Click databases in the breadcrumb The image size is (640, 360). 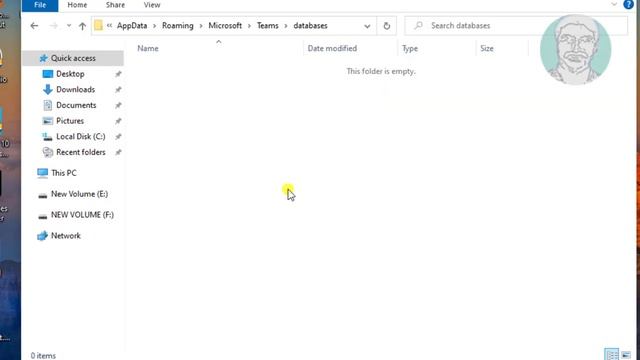coord(310,25)
